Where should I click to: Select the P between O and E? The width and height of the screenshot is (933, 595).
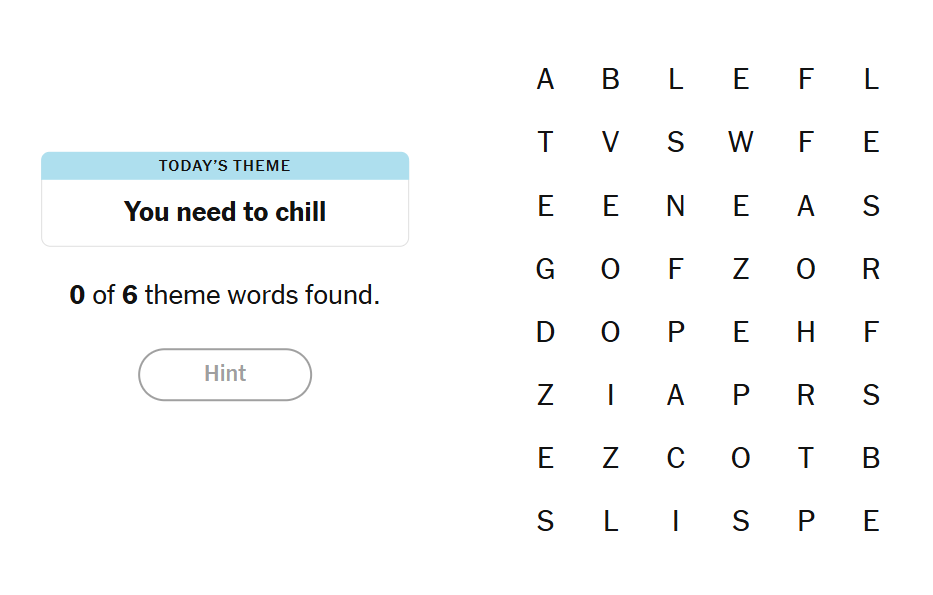pyautogui.click(x=675, y=332)
